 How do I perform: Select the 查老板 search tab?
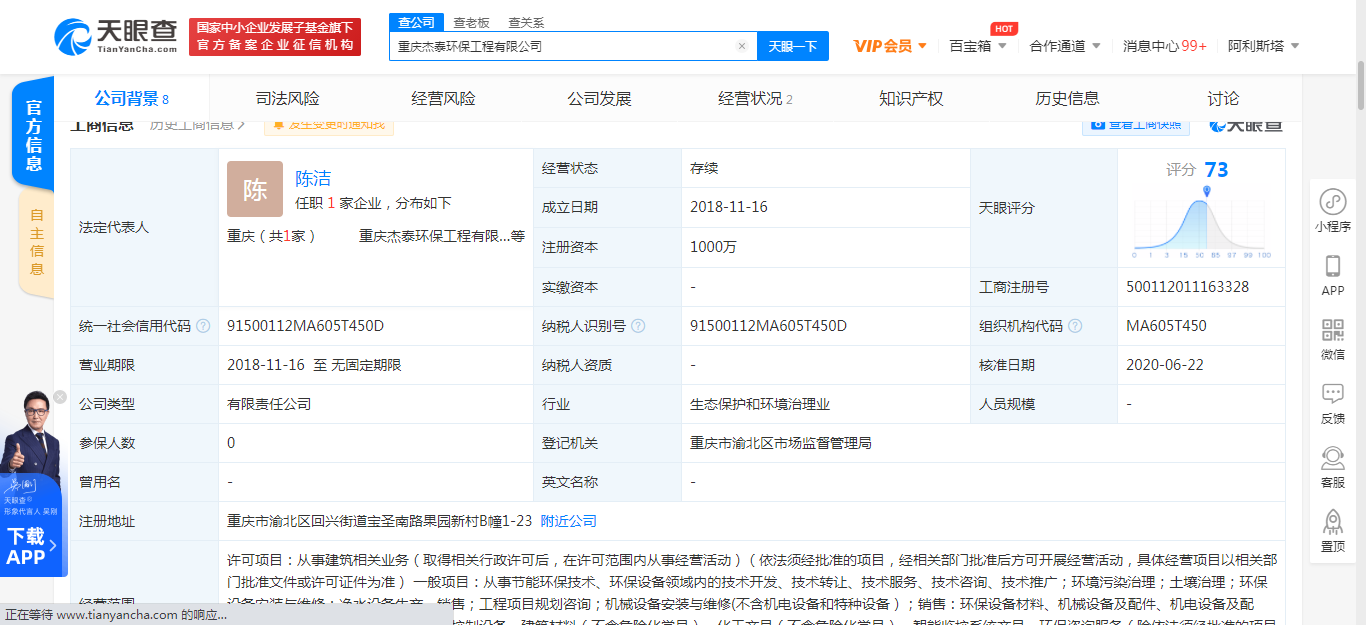click(x=471, y=22)
